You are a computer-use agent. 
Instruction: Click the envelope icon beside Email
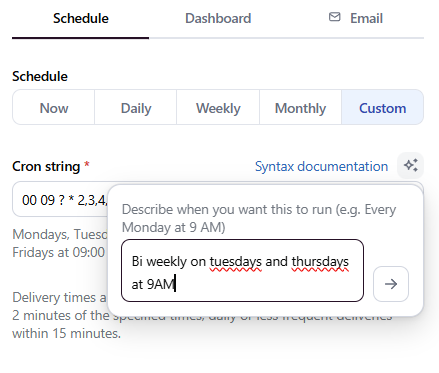pos(335,17)
